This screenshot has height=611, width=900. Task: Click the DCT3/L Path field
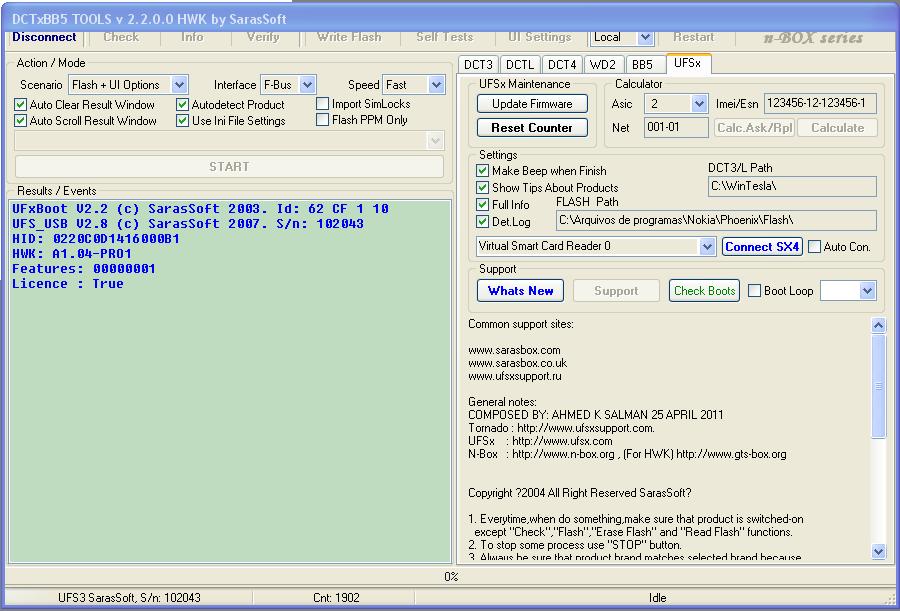point(793,187)
